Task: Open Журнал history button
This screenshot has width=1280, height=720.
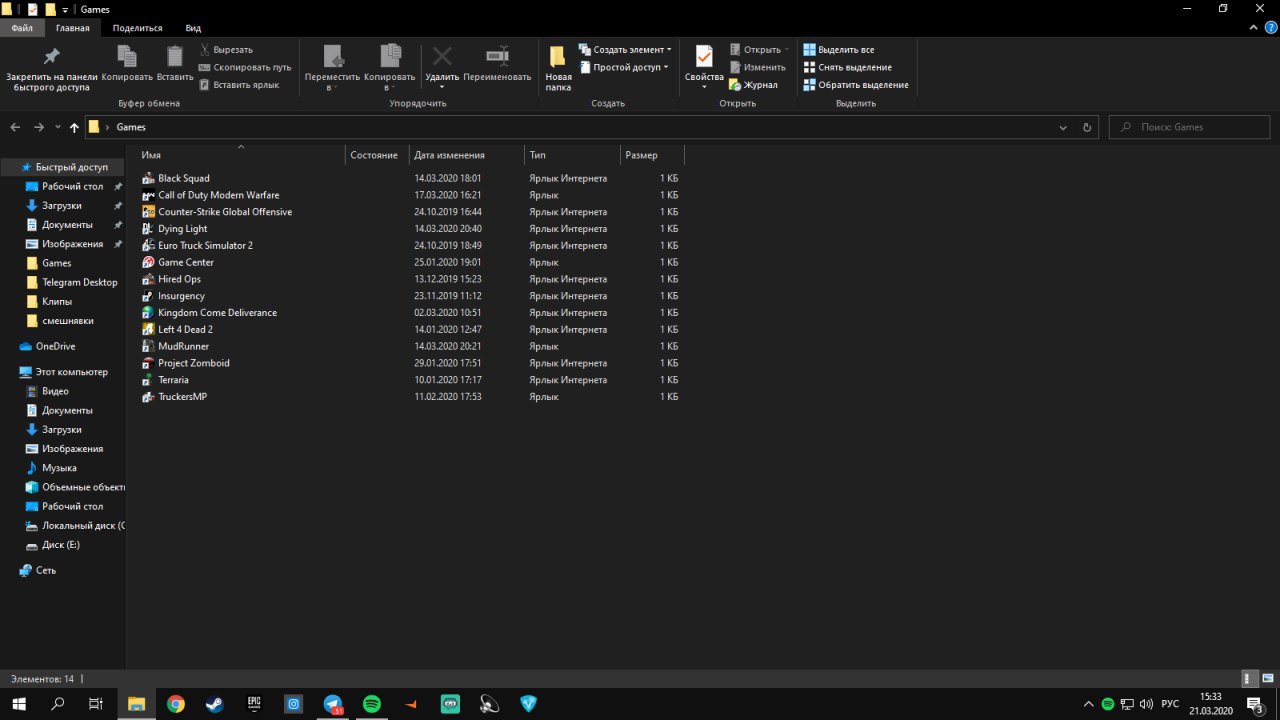Action: click(753, 85)
